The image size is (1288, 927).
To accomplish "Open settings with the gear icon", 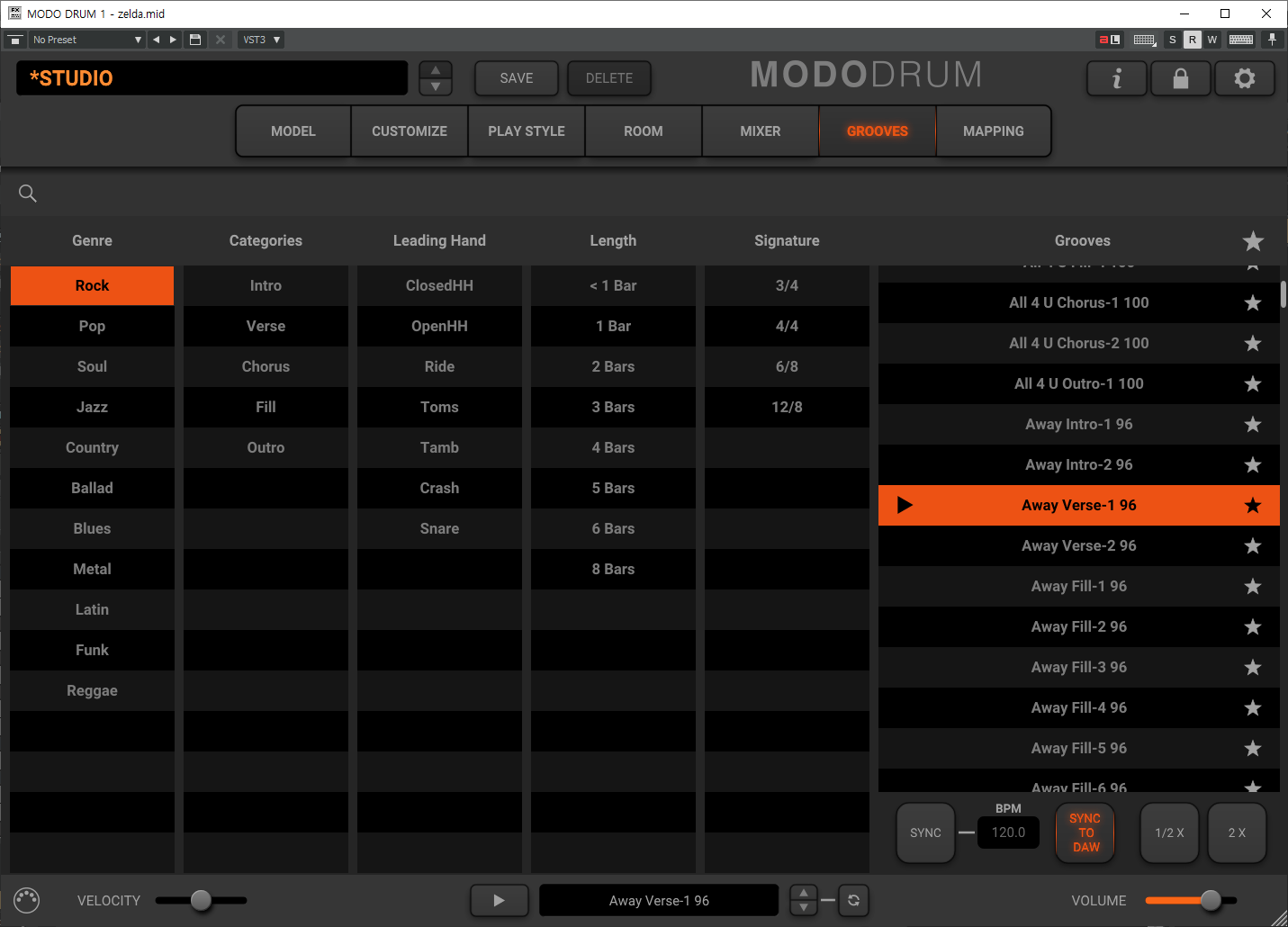I will click(x=1245, y=78).
